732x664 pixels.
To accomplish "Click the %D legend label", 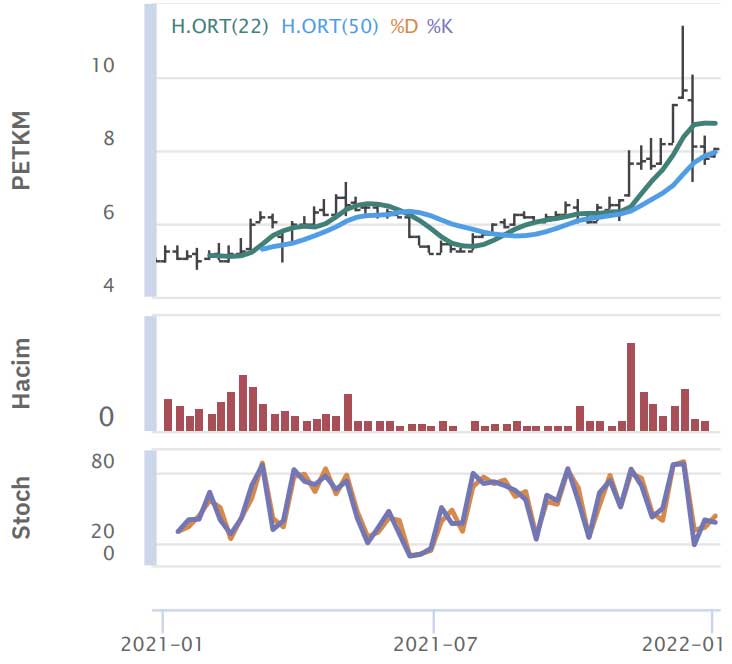I will tap(404, 26).
